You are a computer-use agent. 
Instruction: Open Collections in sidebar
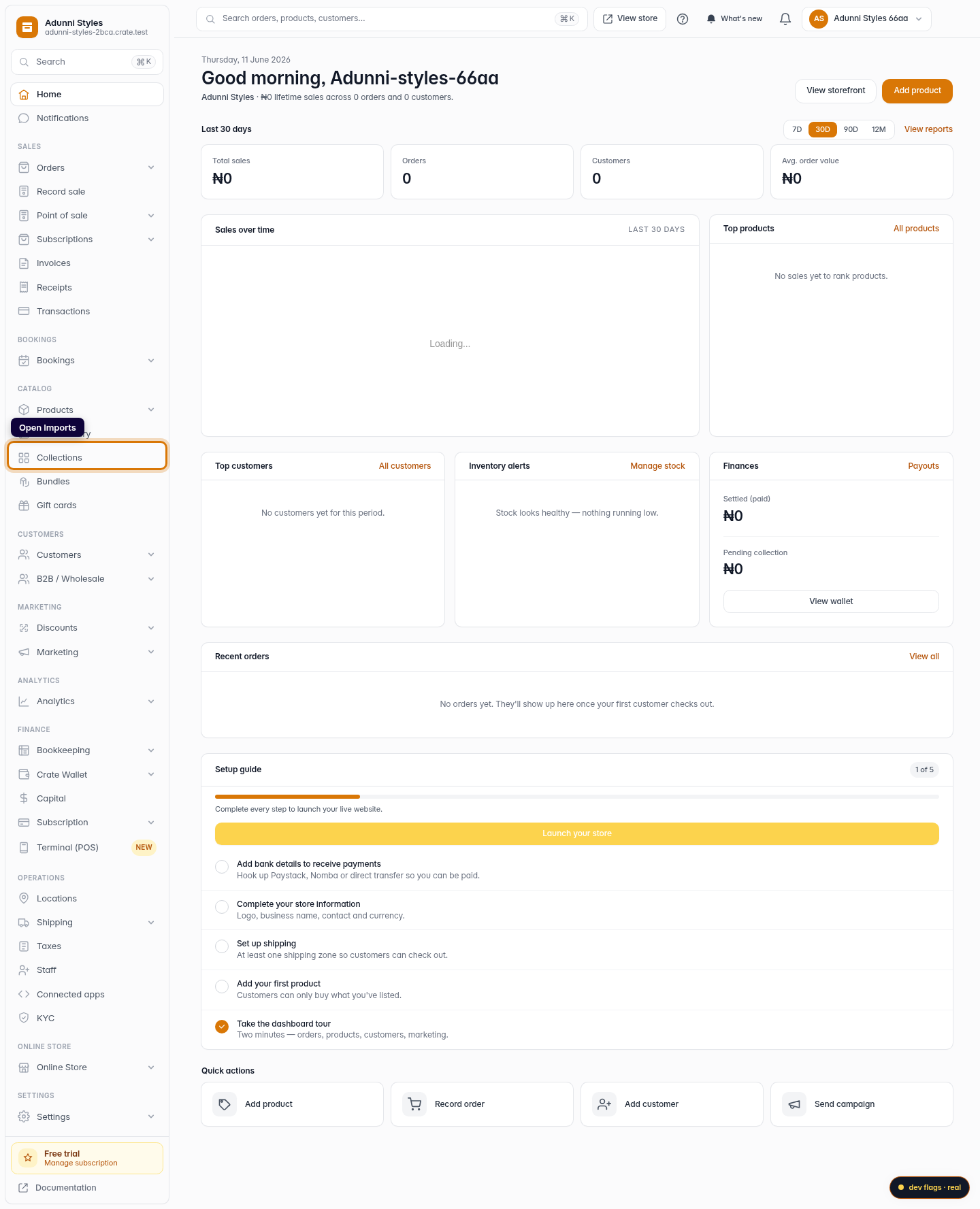coord(87,456)
